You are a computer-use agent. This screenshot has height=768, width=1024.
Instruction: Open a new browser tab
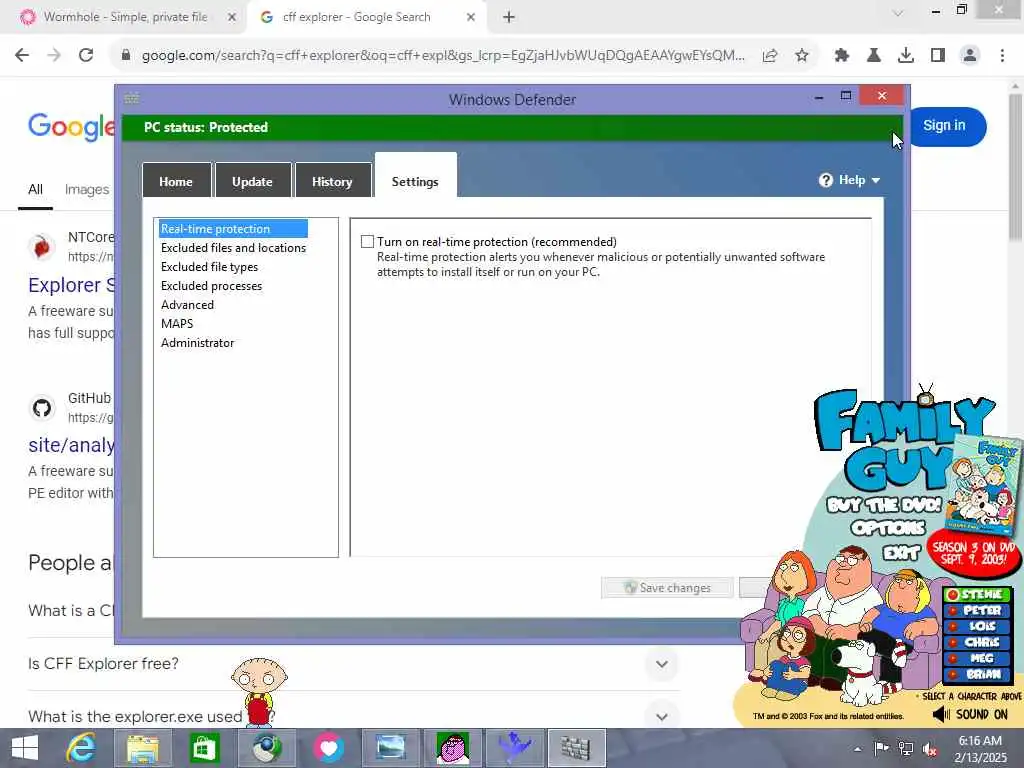point(509,17)
